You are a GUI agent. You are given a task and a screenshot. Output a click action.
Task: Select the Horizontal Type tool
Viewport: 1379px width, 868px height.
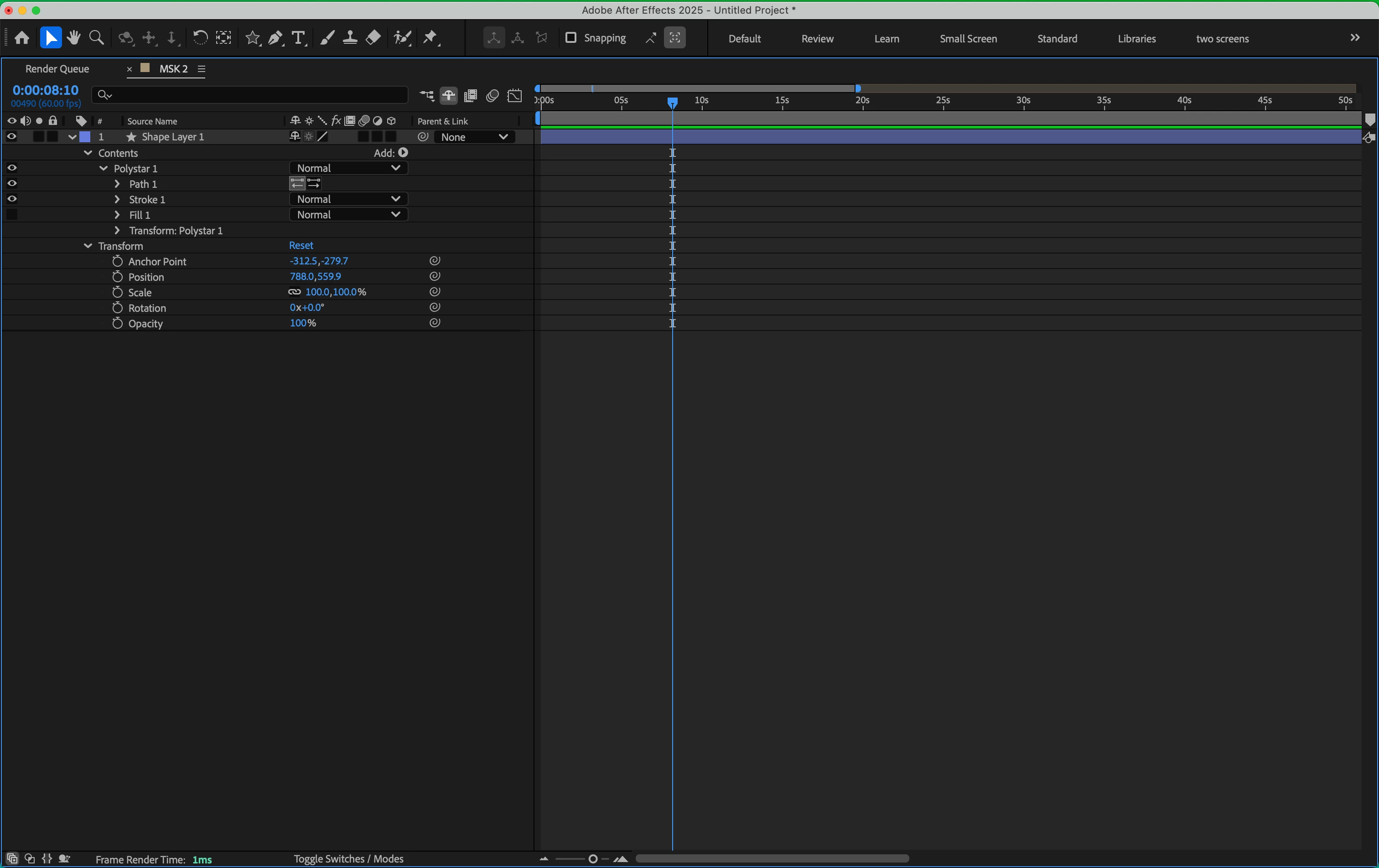pyautogui.click(x=298, y=38)
